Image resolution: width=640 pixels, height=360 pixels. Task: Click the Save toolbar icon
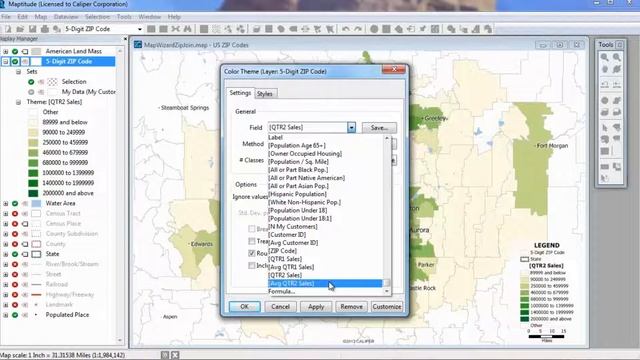pos(33,29)
